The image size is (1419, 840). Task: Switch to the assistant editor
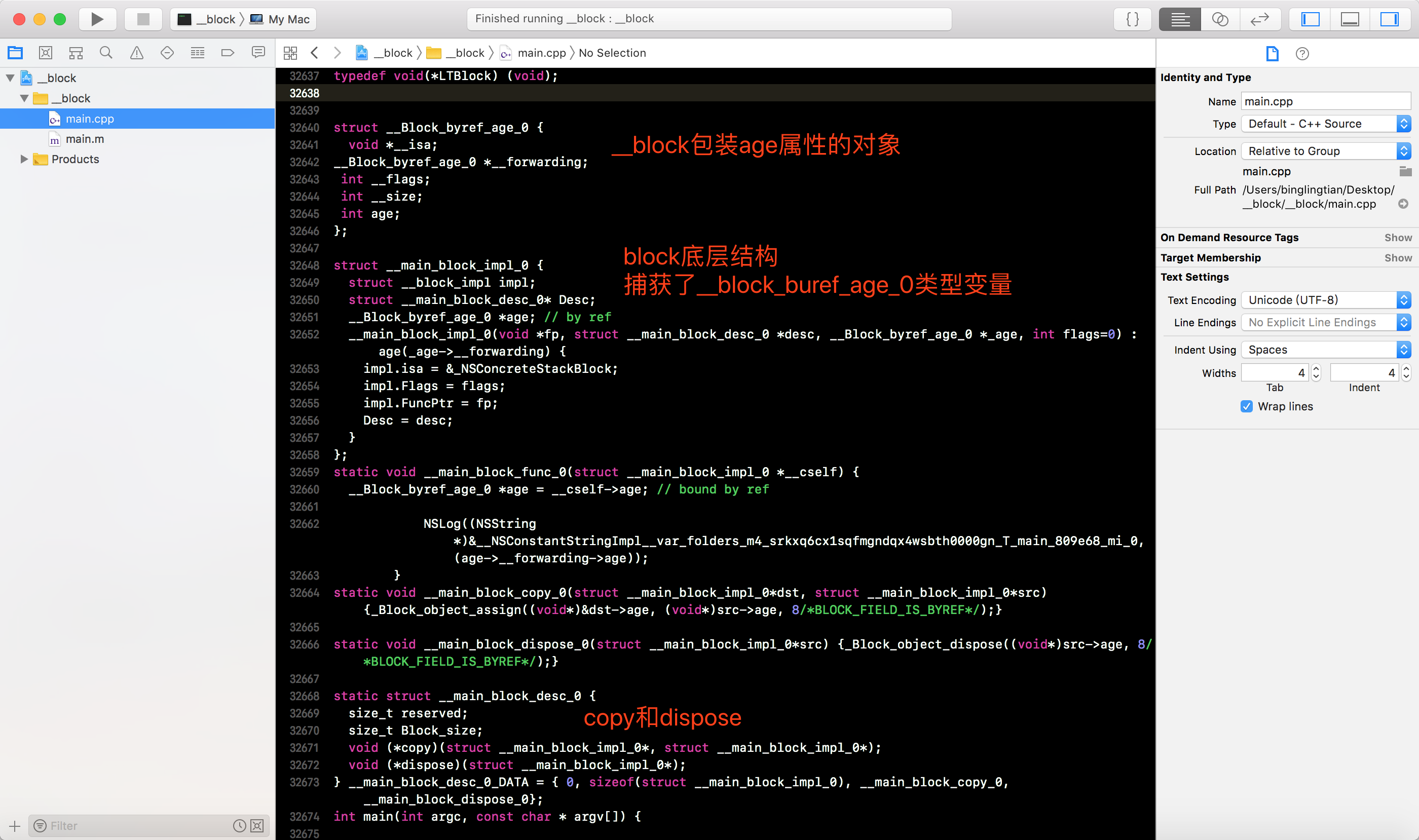(x=1220, y=19)
